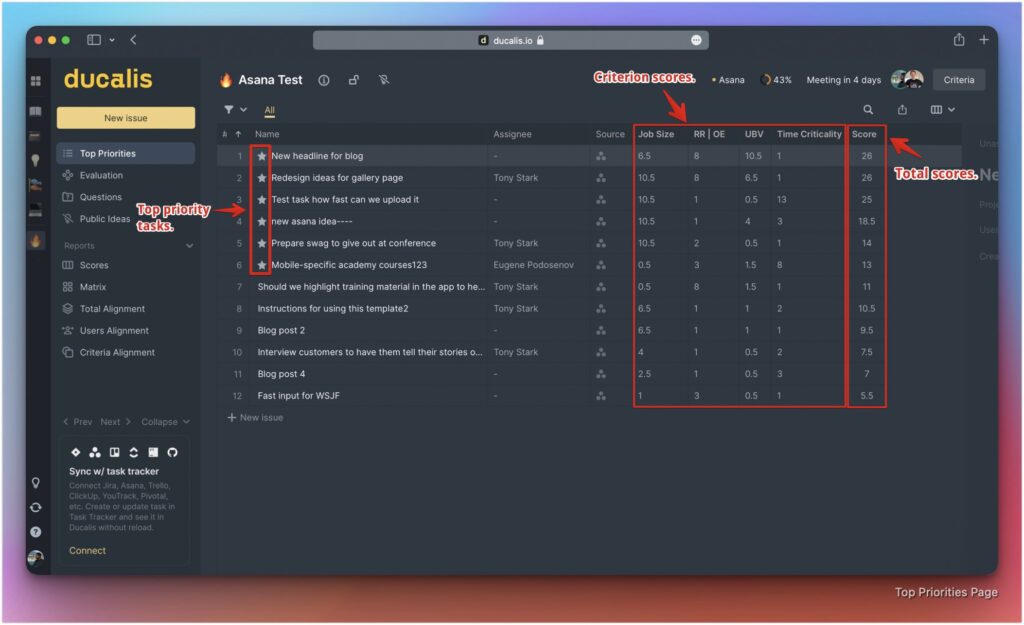Toggle star on Redesign ideas for gallery page
Screen dimensions: 1024x625
pyautogui.click(x=262, y=178)
